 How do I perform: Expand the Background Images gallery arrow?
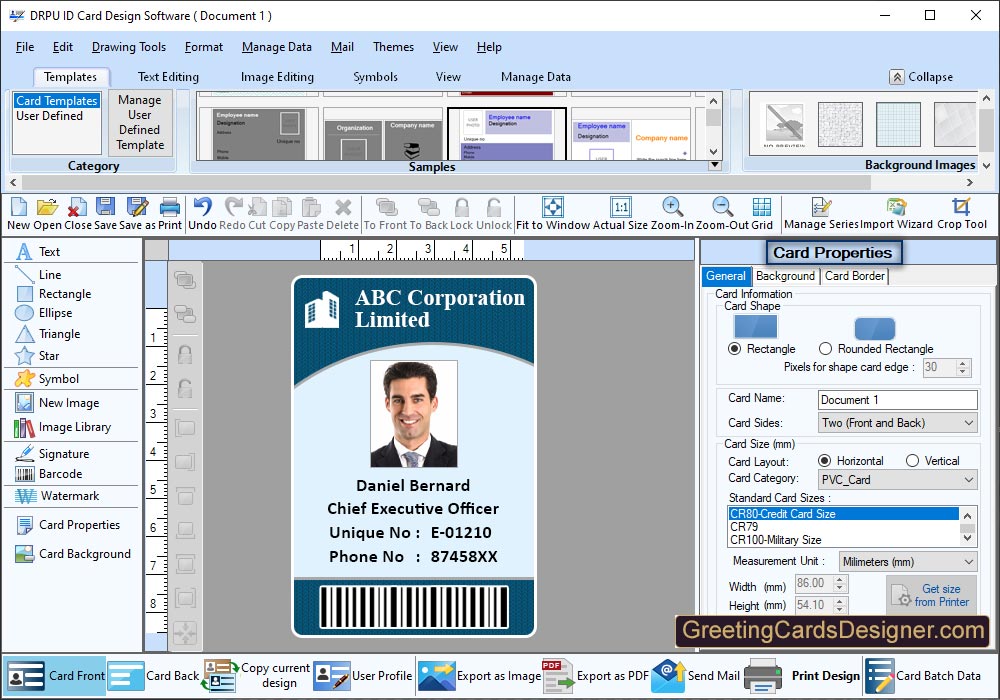(x=987, y=165)
